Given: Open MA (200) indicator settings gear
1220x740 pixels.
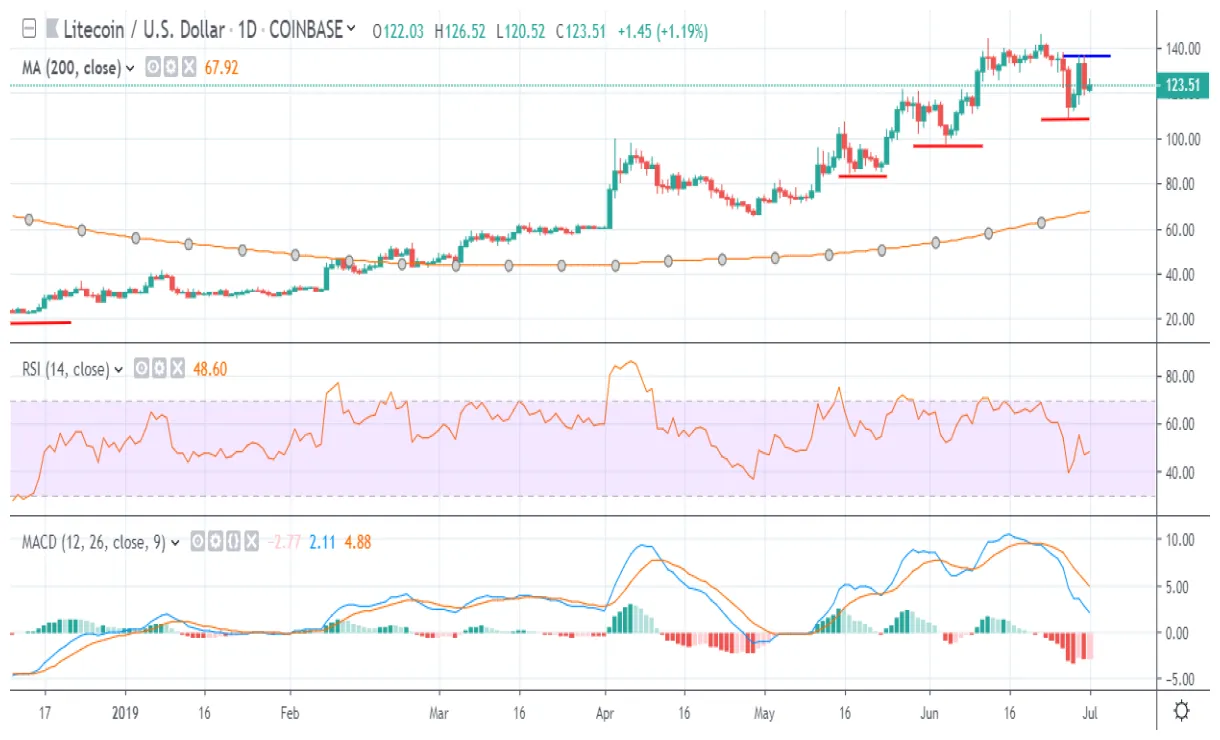Looking at the screenshot, I should 170,67.
